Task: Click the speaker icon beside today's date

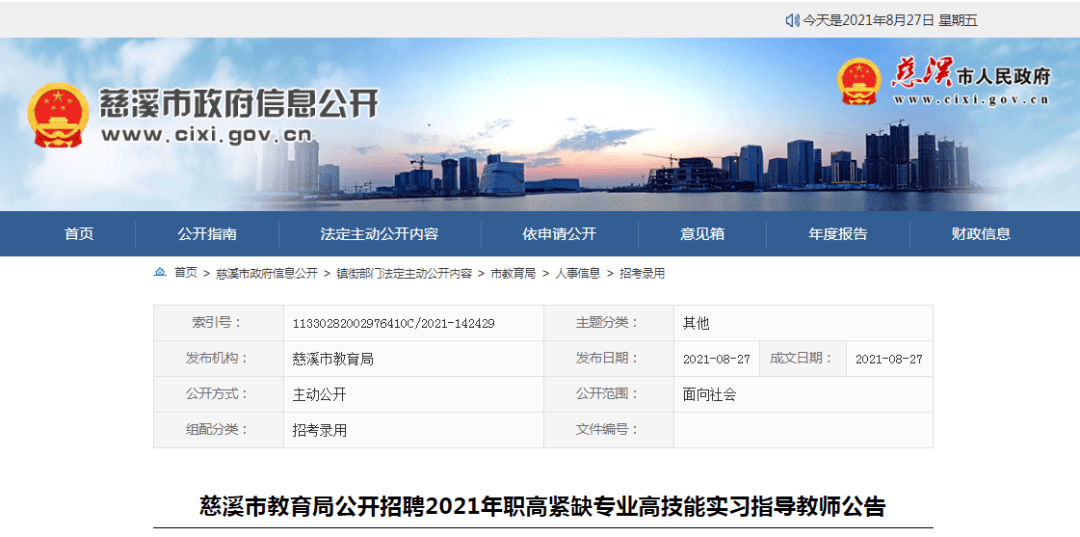Action: pos(793,21)
